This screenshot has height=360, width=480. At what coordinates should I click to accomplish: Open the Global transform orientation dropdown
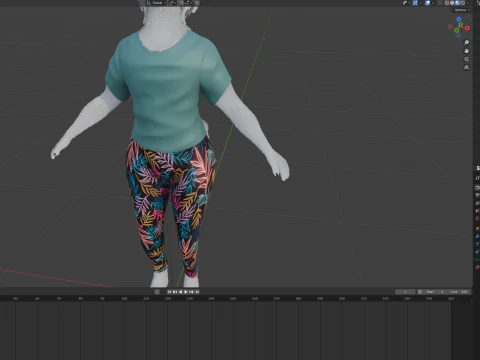156,3
